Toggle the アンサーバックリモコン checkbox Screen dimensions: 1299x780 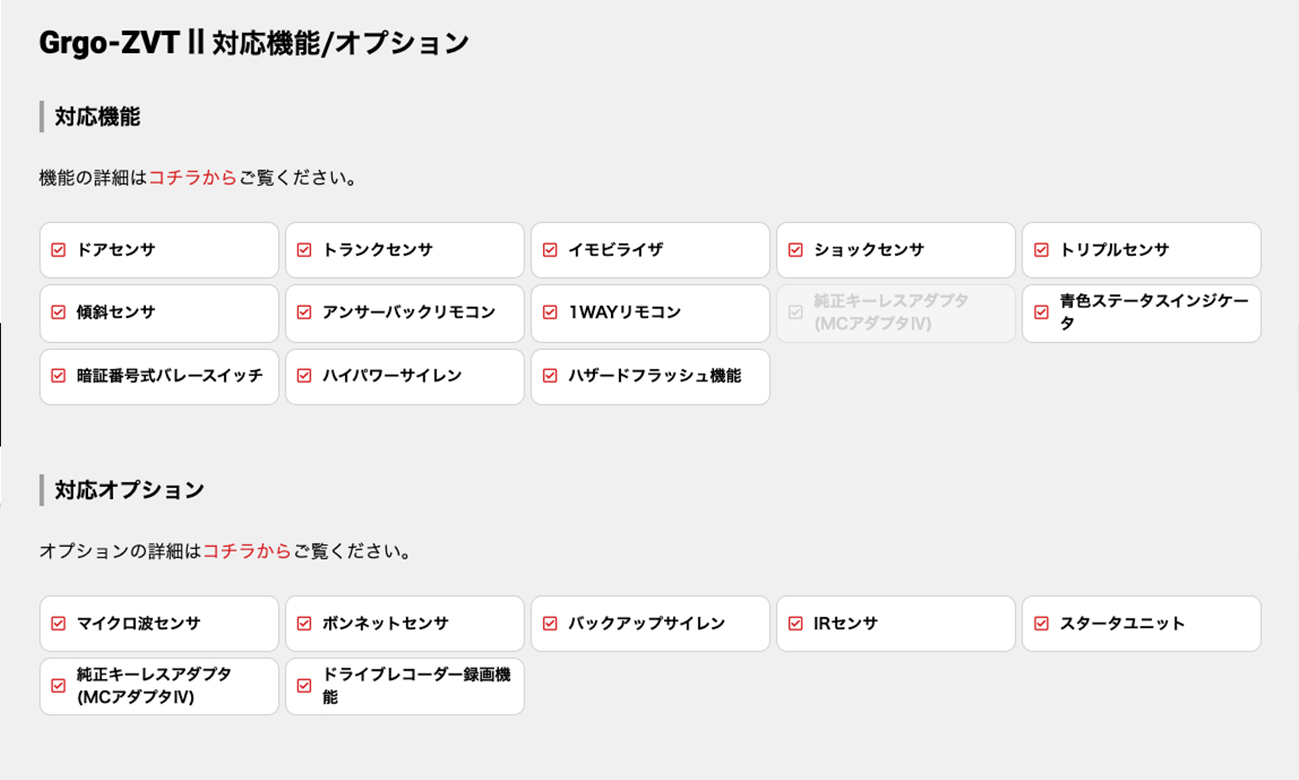click(304, 312)
